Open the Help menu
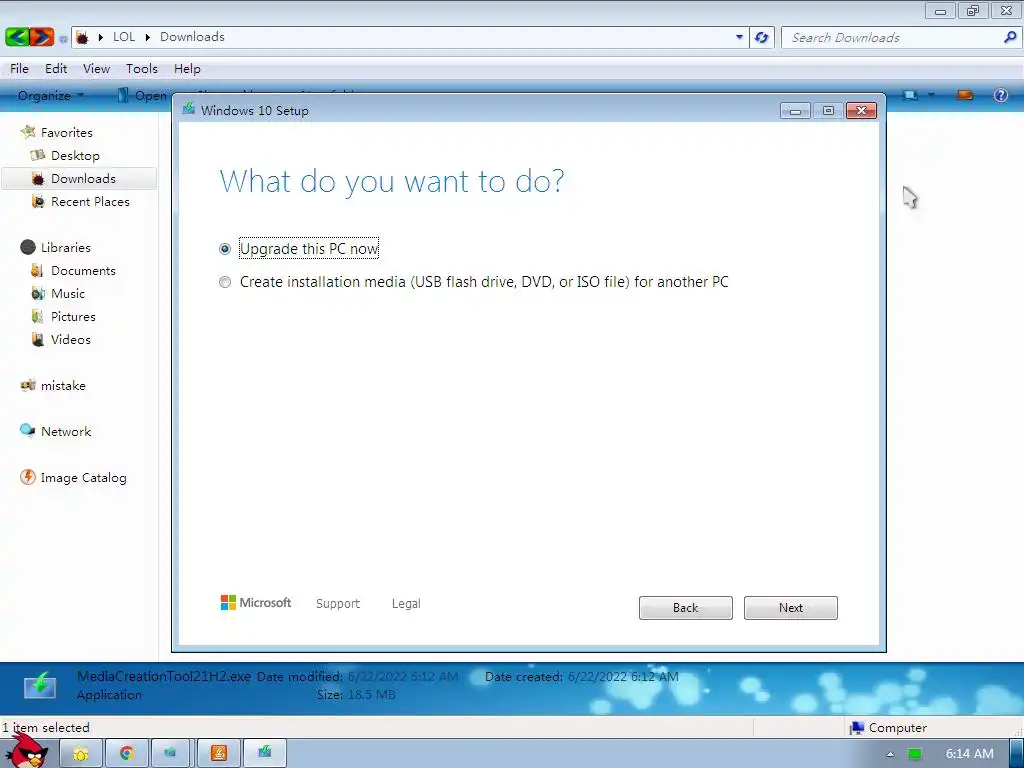This screenshot has height=768, width=1024. click(187, 69)
